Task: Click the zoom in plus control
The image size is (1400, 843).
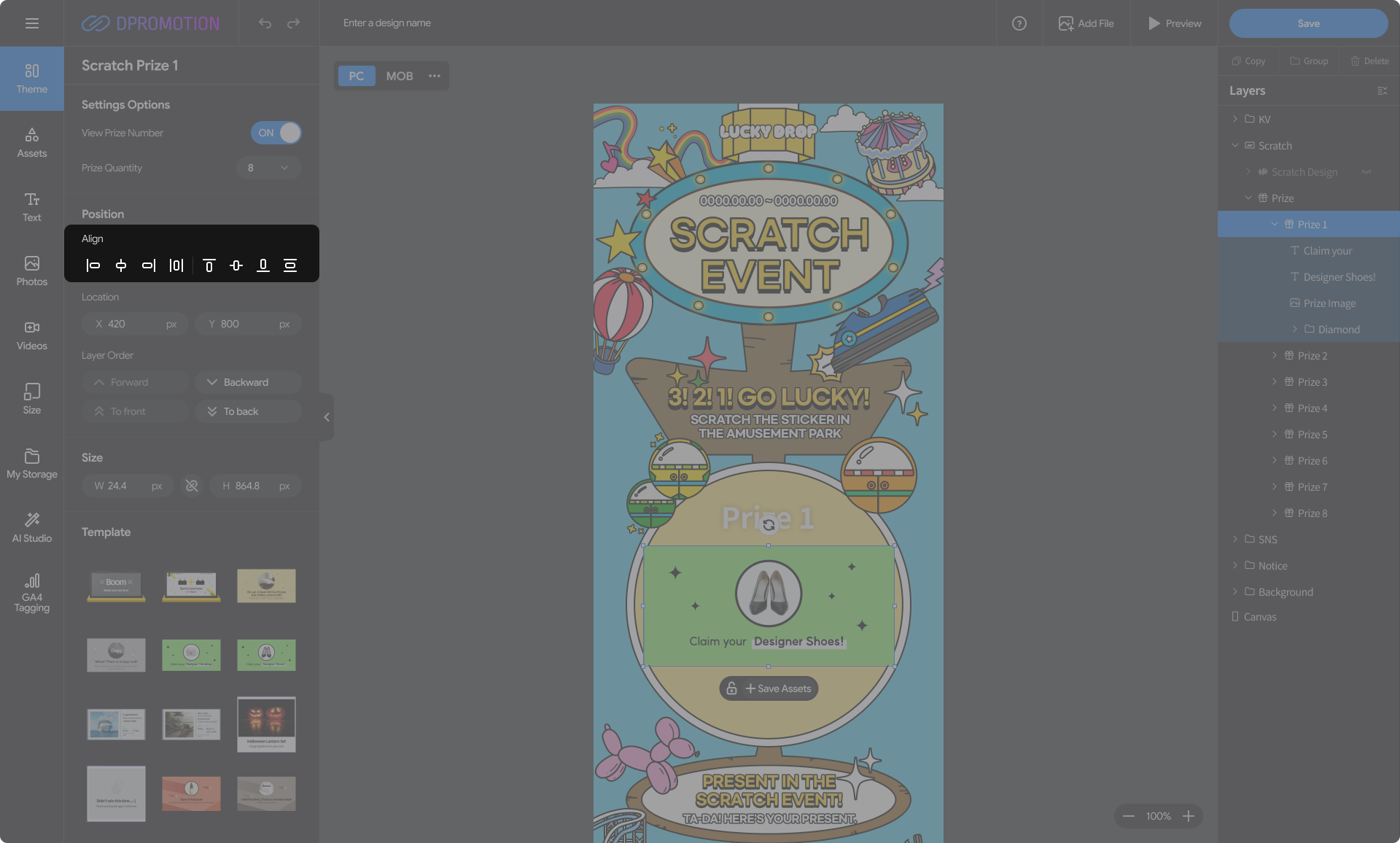Action: click(x=1189, y=816)
